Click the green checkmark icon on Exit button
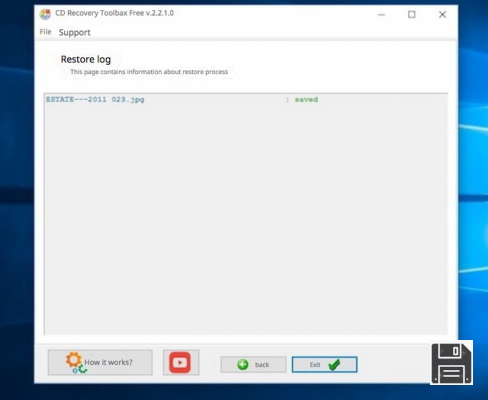Screen dimensions: 488x400 334,365
